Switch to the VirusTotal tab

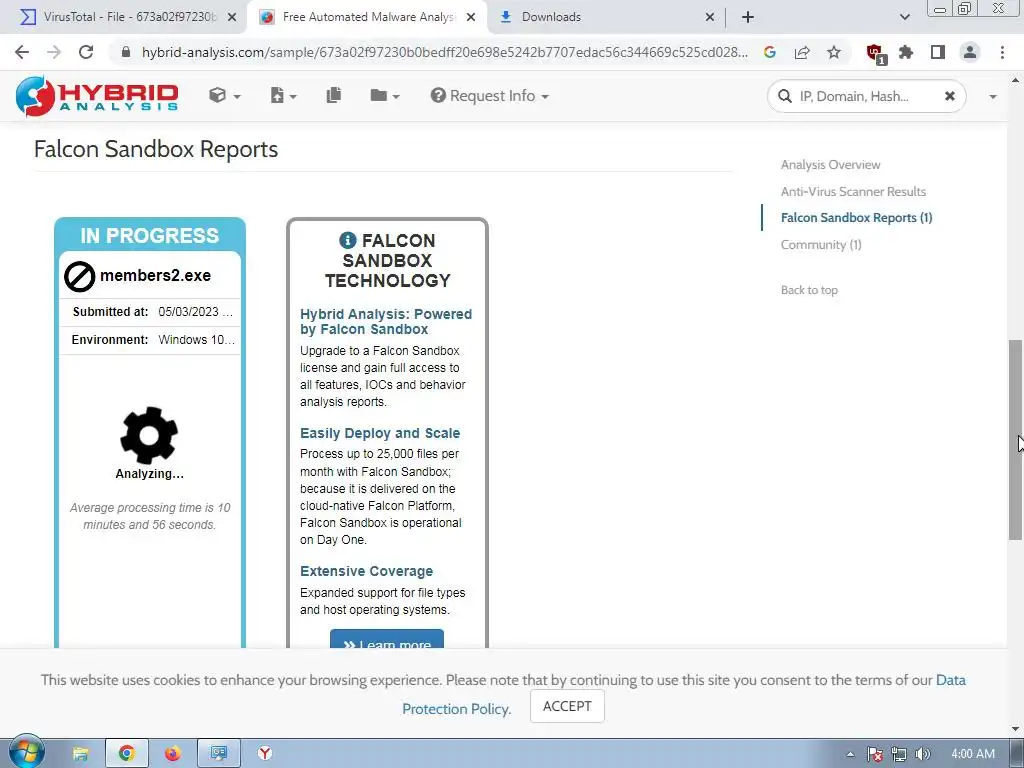tap(129, 17)
